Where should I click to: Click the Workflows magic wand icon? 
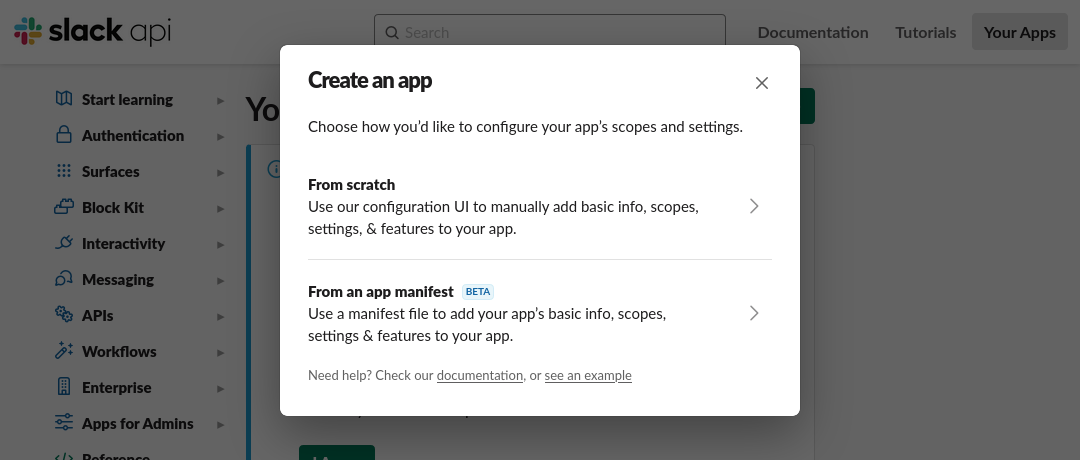click(64, 351)
